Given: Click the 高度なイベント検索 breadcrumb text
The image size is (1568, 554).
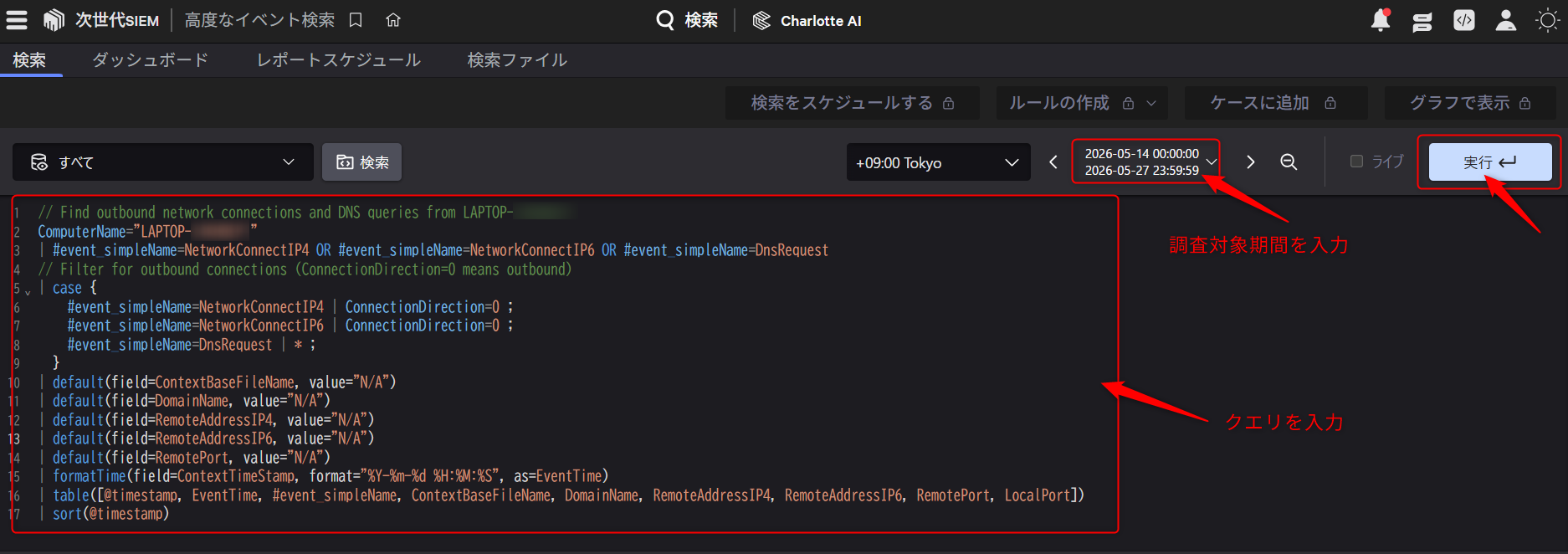Looking at the screenshot, I should pyautogui.click(x=259, y=20).
